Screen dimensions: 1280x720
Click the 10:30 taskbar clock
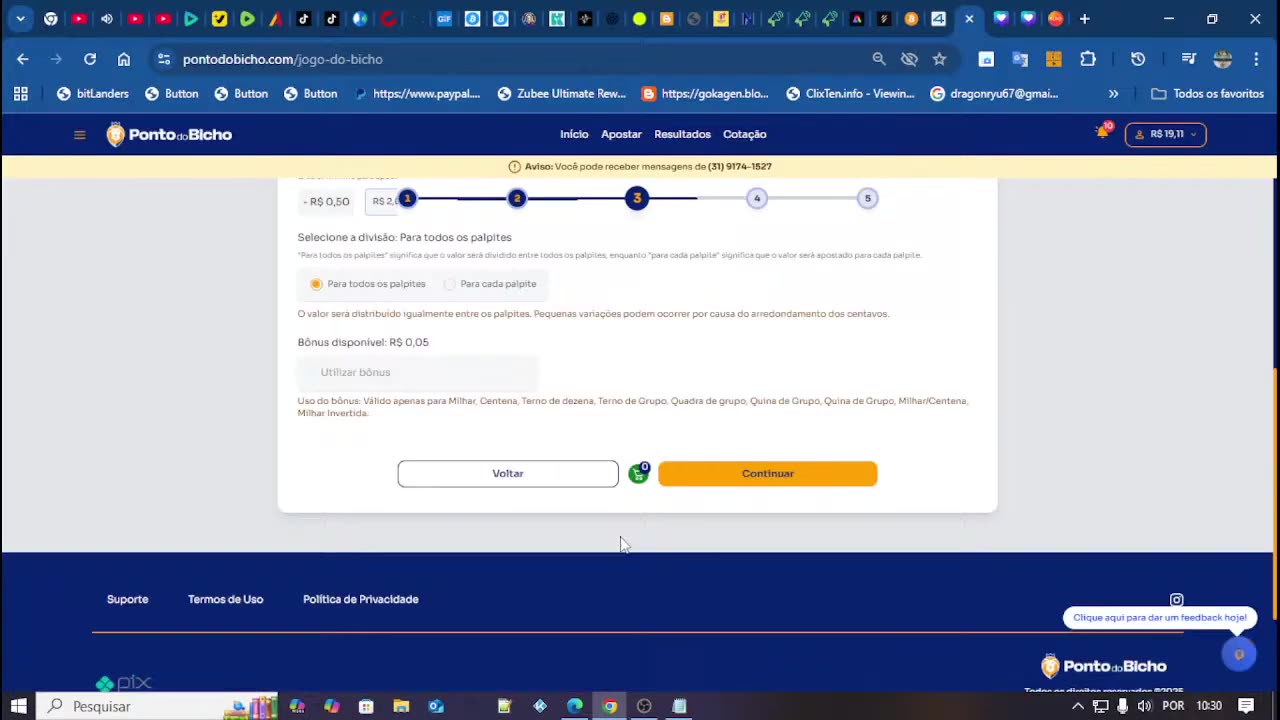point(1209,706)
